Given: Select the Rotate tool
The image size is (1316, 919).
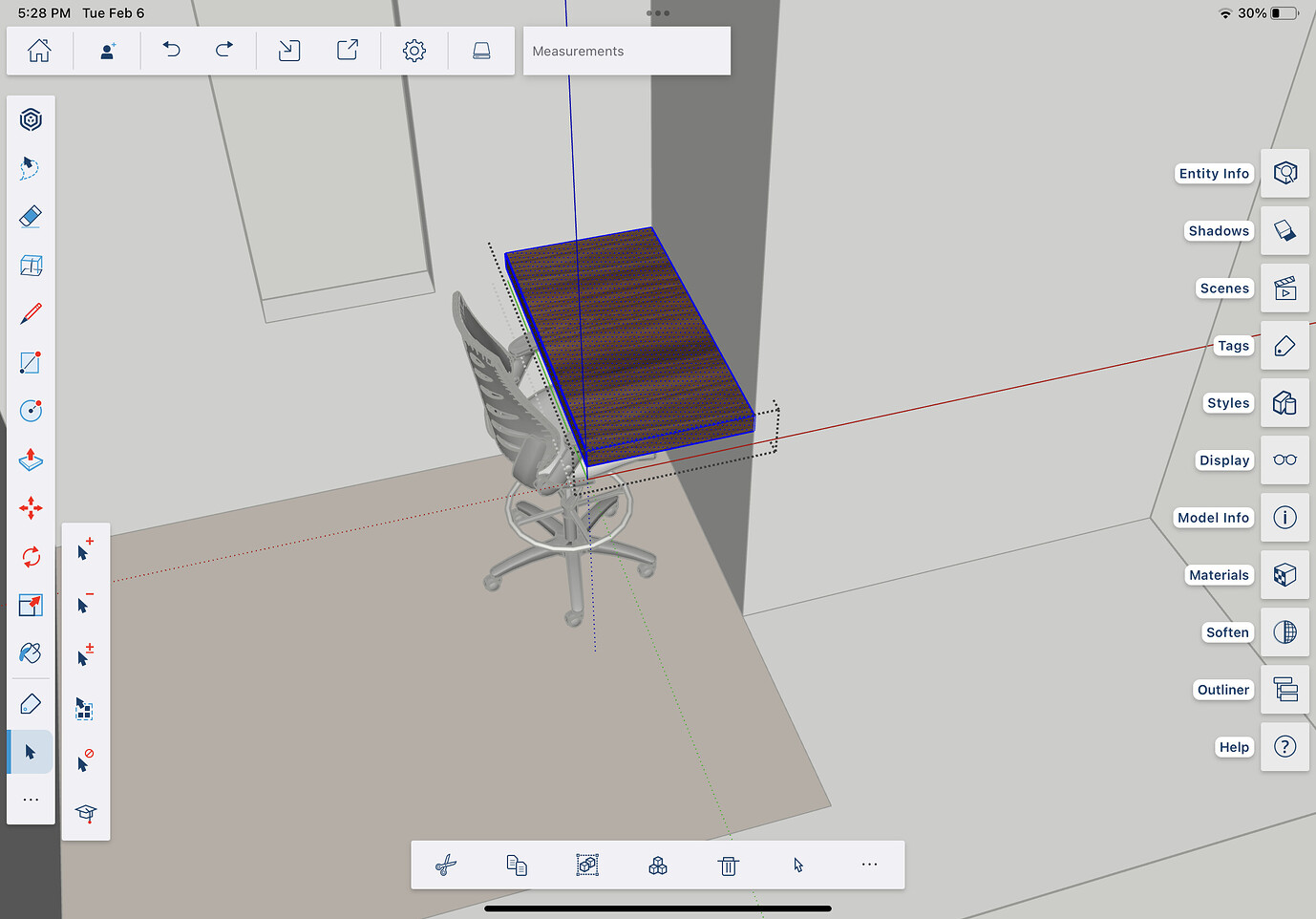Looking at the screenshot, I should (31, 557).
